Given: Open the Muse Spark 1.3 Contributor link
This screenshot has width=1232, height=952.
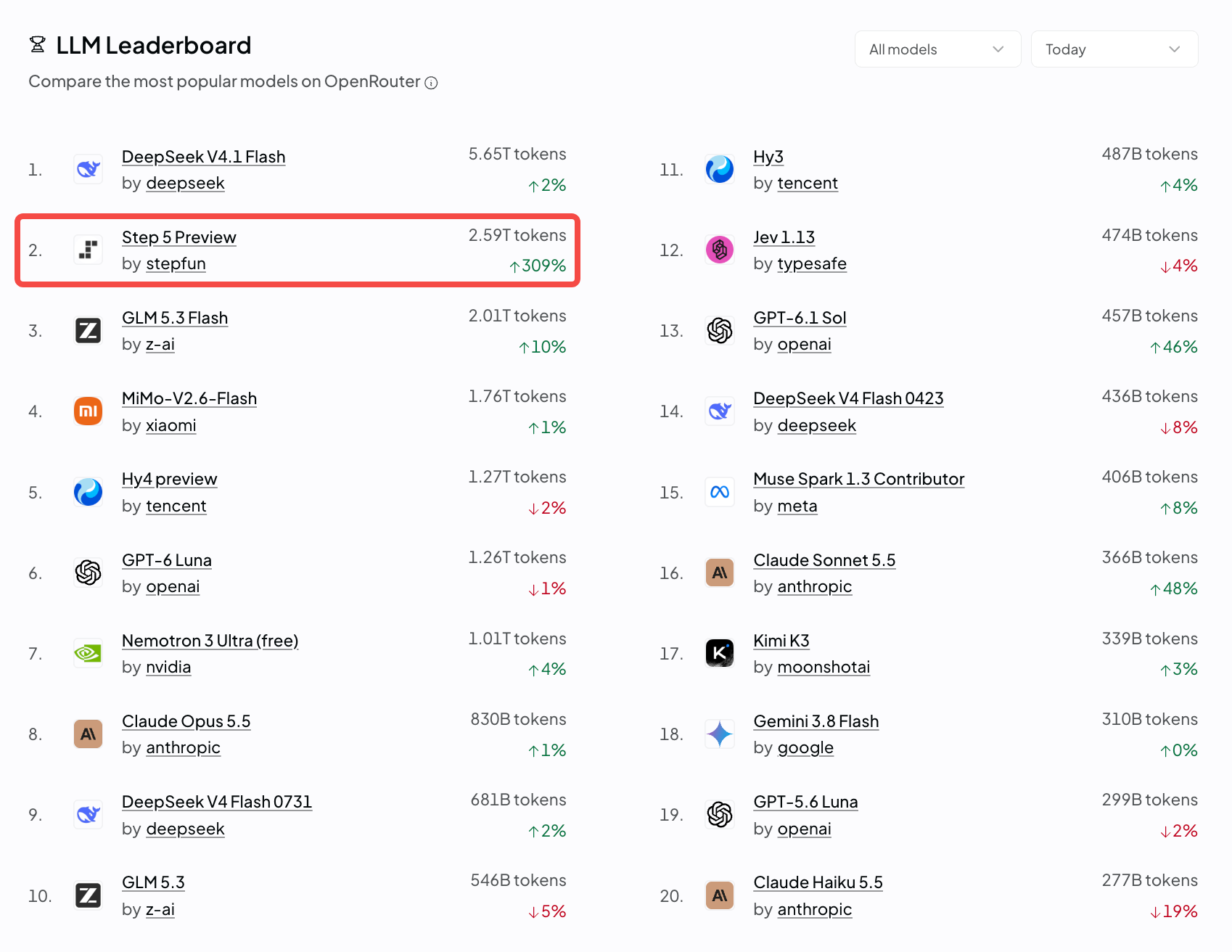Looking at the screenshot, I should pyautogui.click(x=859, y=479).
